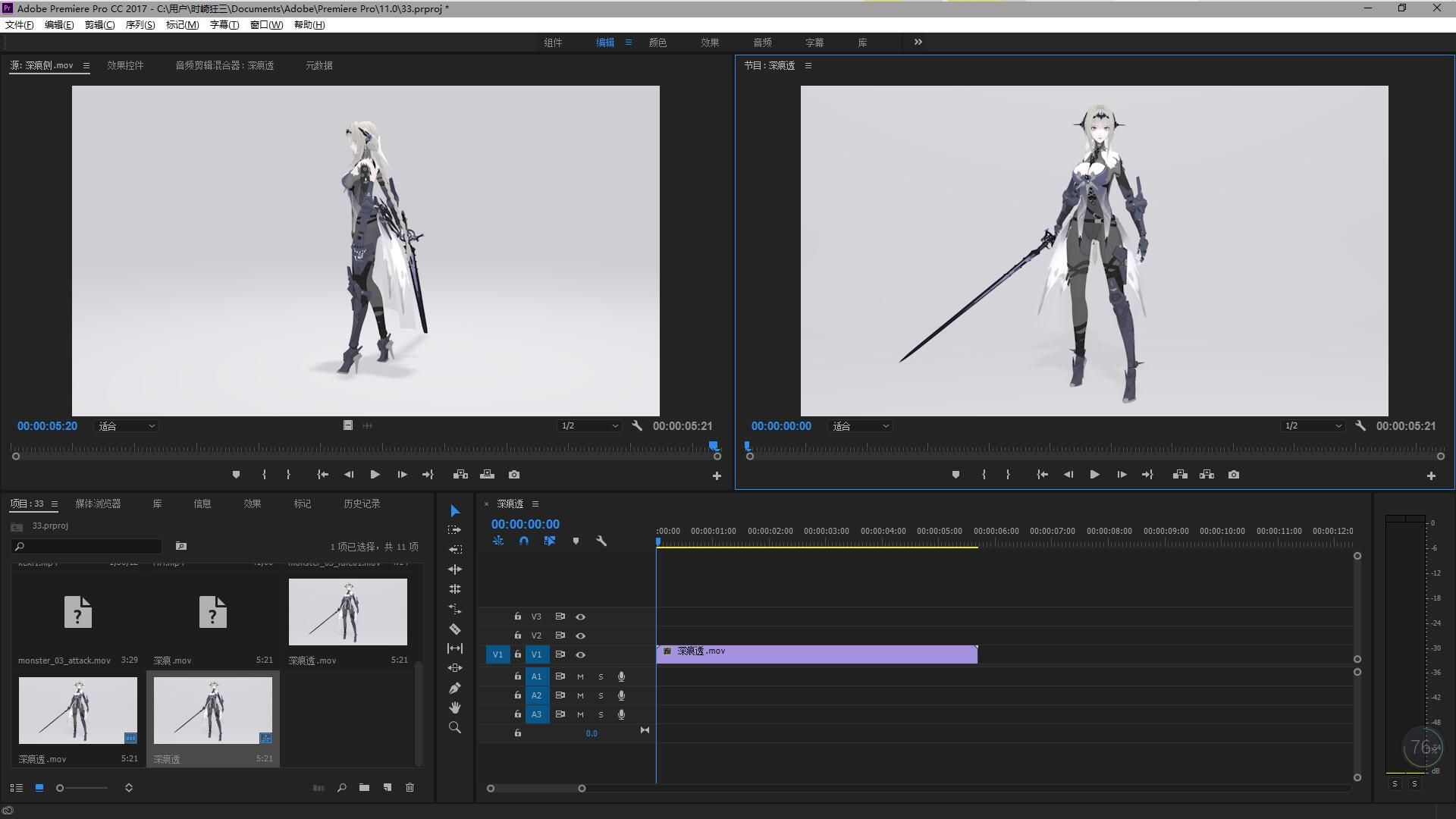Screen dimensions: 1456x819
Task: Toggle Linked Selection in timeline
Action: pos(550,541)
